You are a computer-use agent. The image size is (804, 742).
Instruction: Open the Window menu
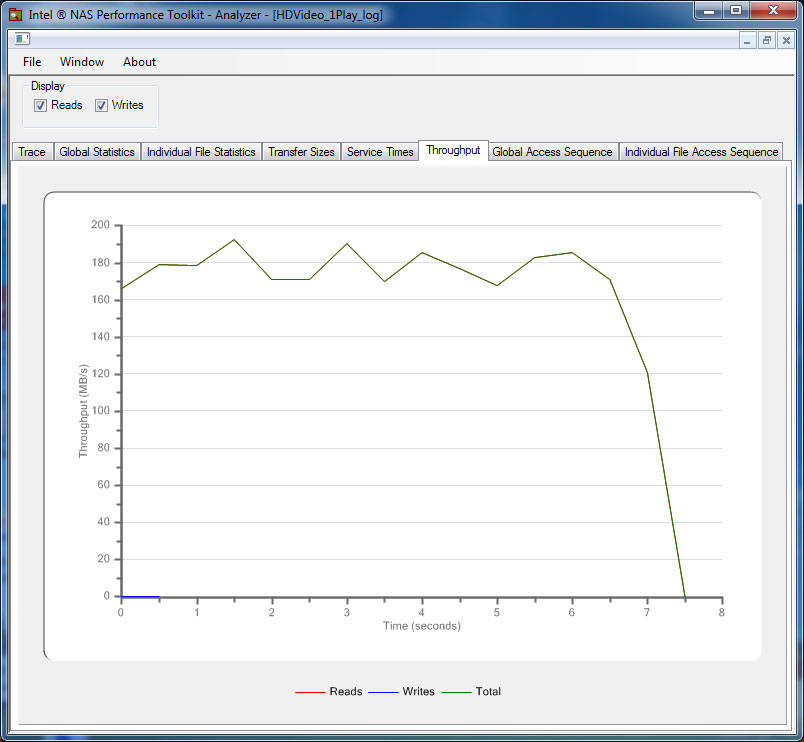coord(82,62)
